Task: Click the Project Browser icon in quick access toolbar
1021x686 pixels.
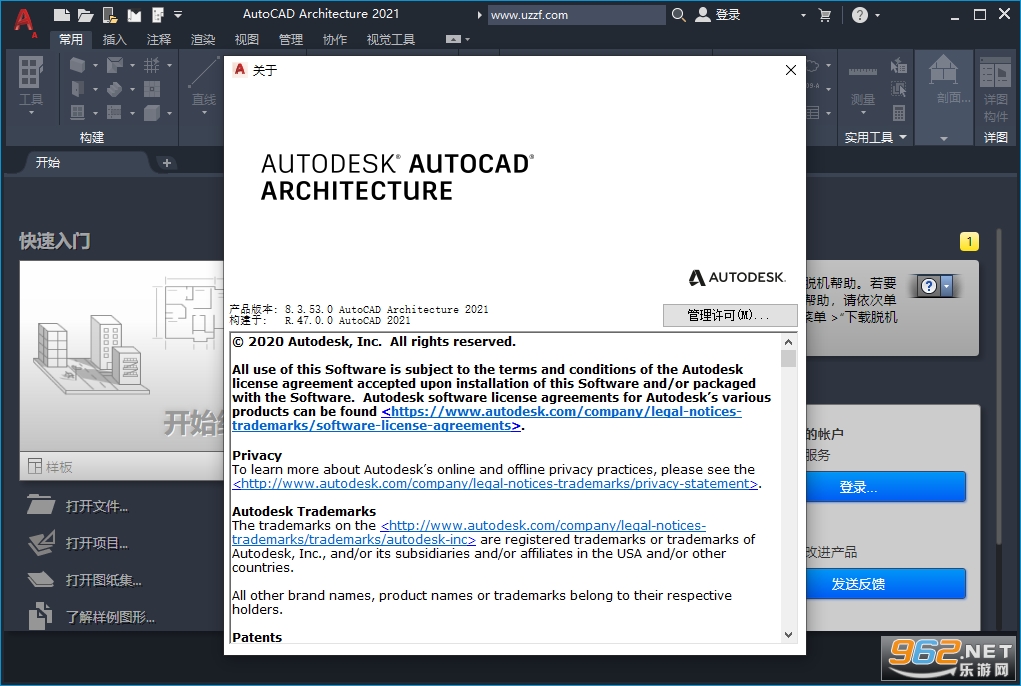Action: point(158,14)
